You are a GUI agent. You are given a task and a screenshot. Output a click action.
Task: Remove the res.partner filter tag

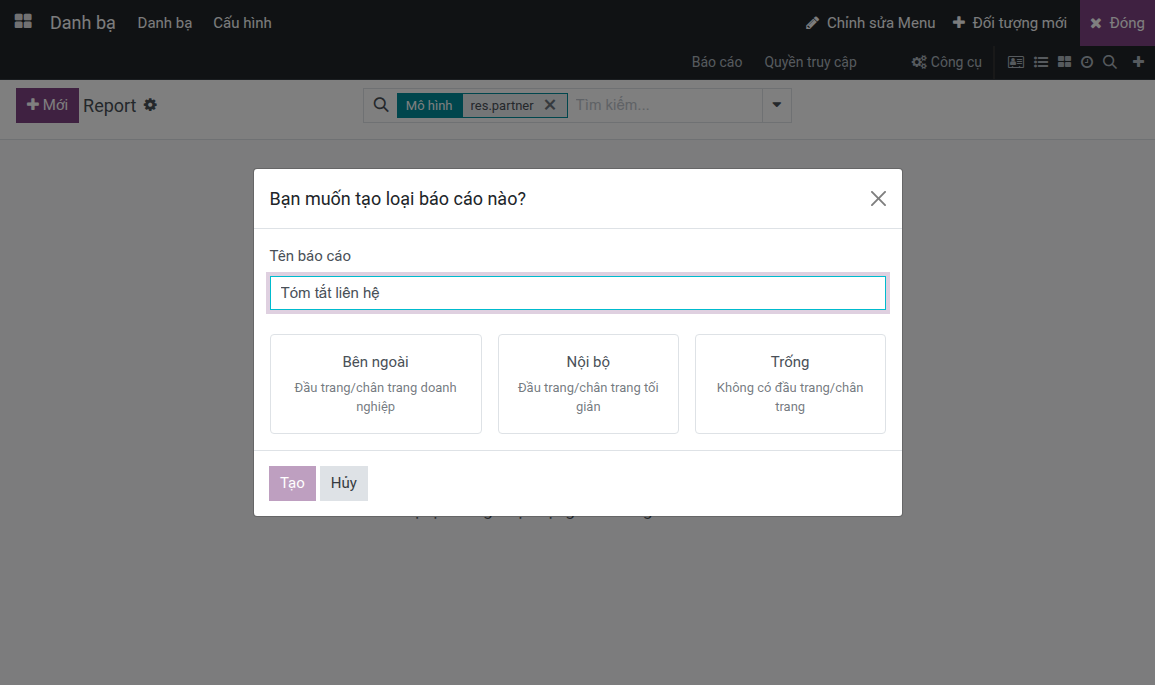[550, 105]
